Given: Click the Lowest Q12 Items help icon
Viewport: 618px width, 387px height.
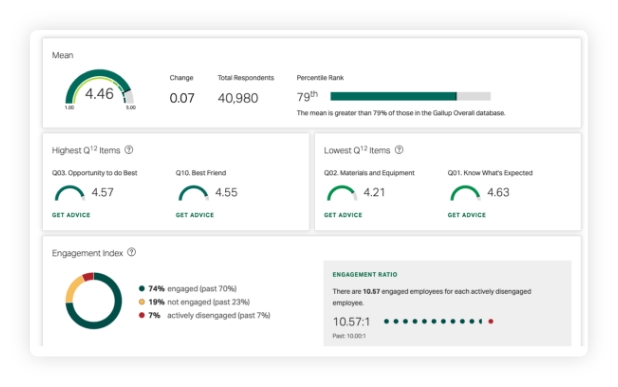Looking at the screenshot, I should [399, 150].
